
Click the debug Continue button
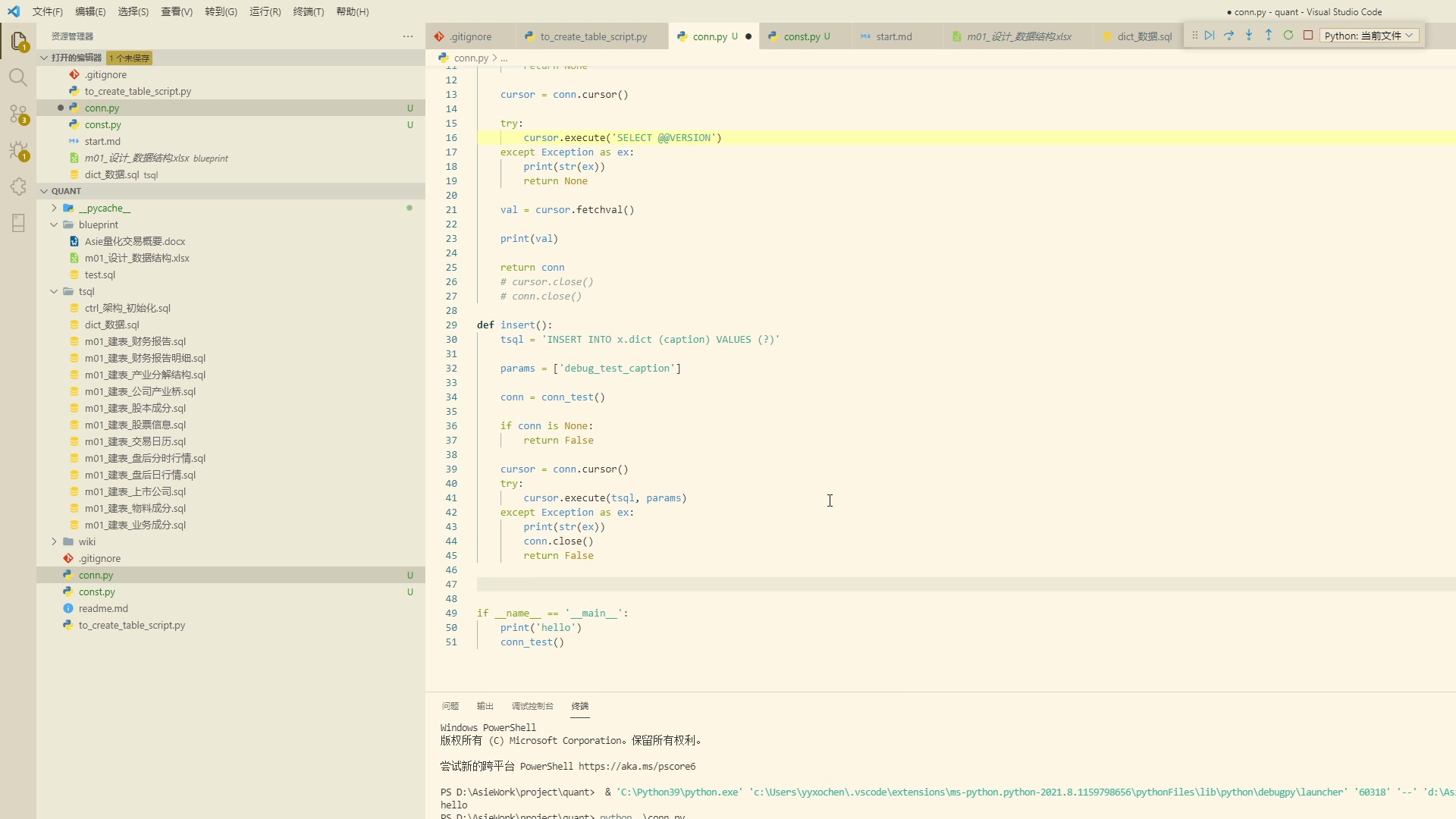[x=1210, y=36]
